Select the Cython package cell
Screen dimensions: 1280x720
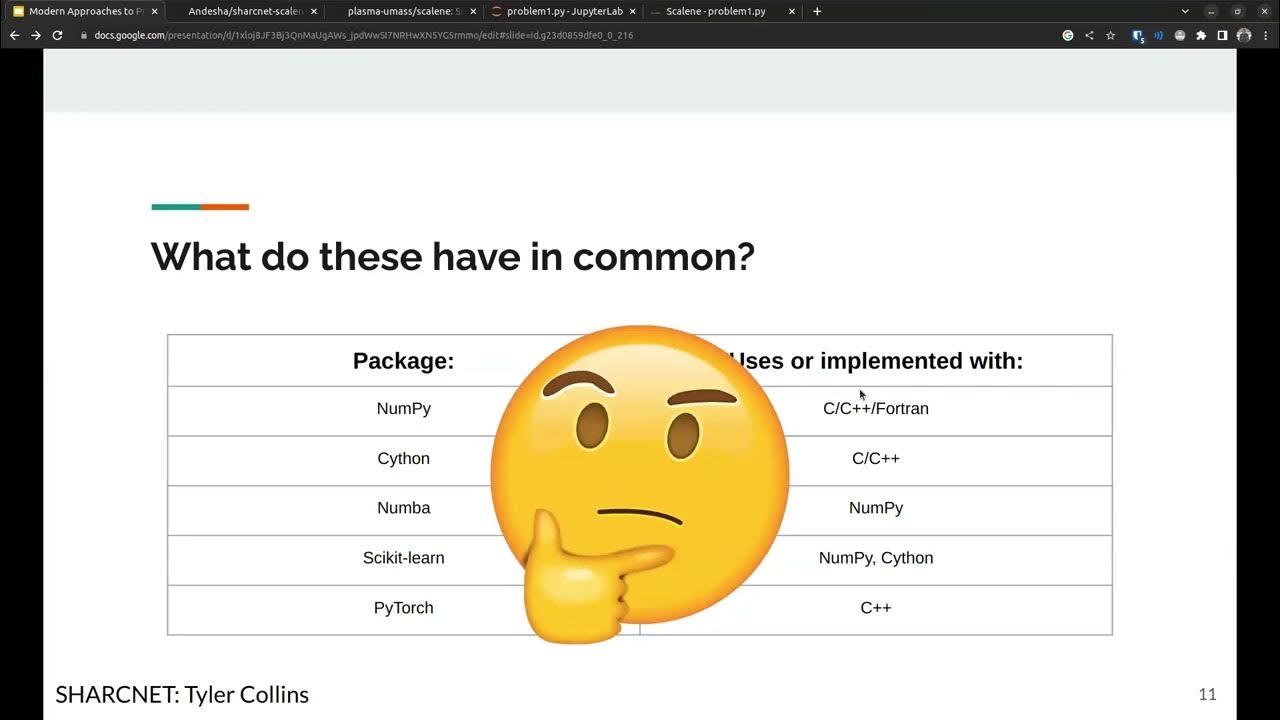pyautogui.click(x=403, y=459)
